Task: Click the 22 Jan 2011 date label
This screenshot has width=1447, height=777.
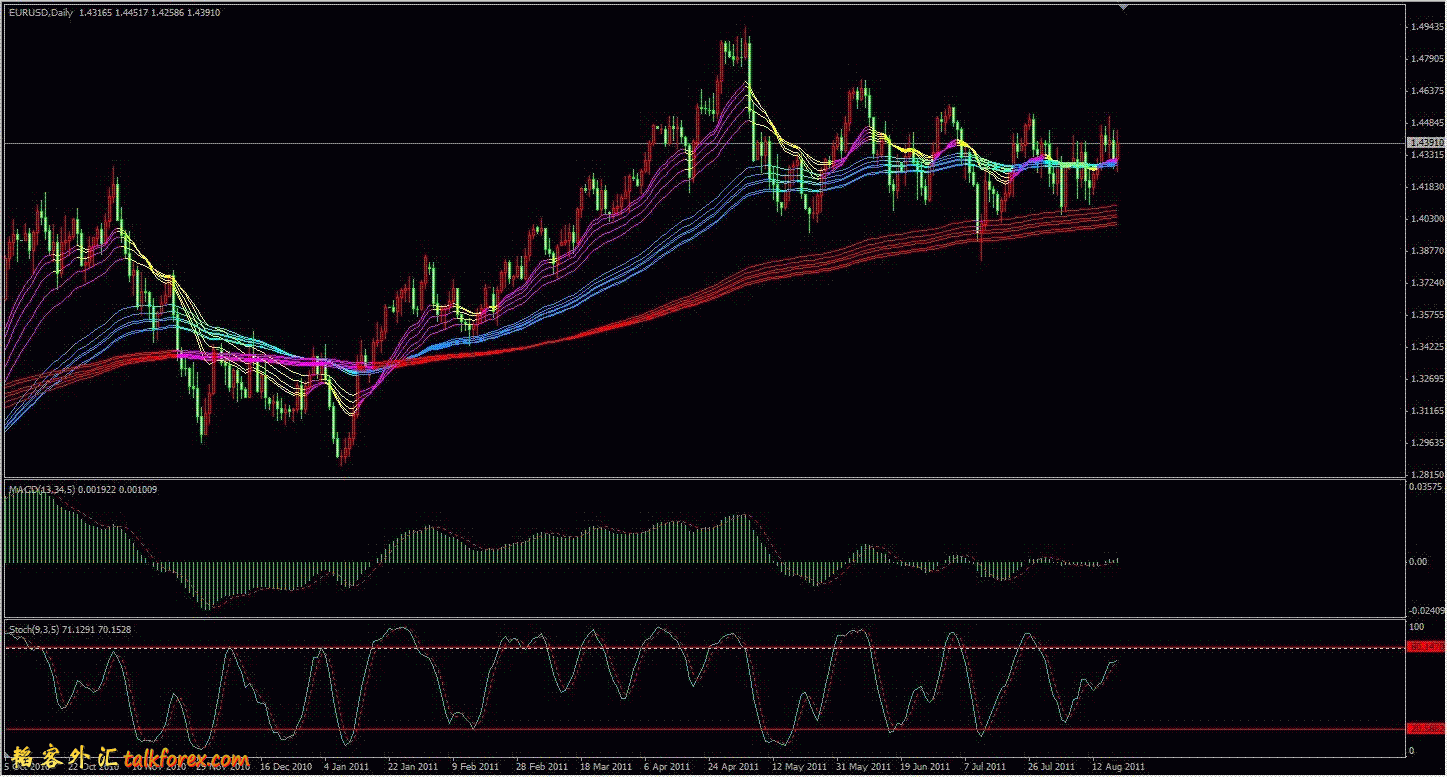Action: click(x=413, y=767)
